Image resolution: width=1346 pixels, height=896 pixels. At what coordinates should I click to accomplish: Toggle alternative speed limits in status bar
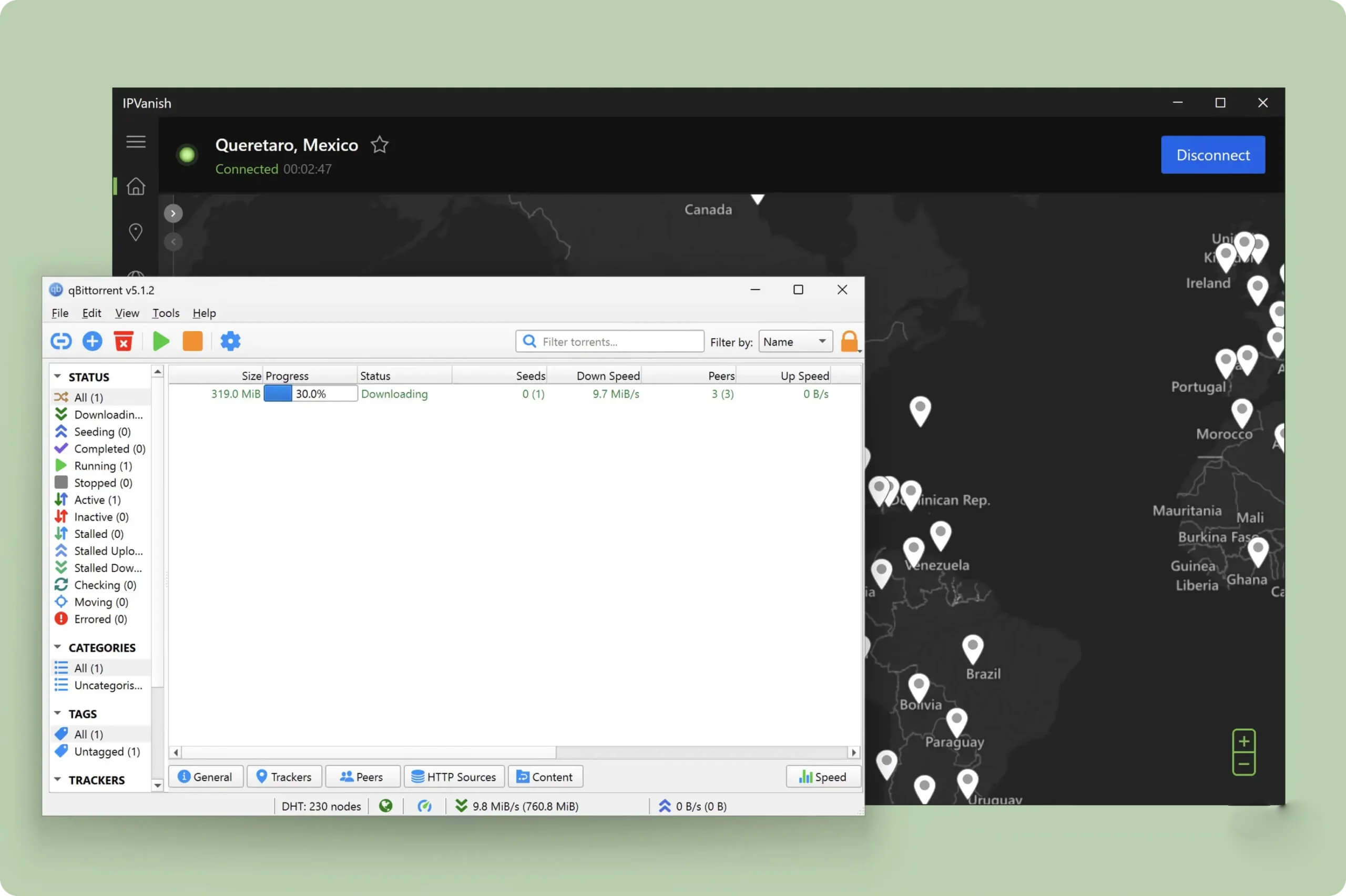[425, 806]
